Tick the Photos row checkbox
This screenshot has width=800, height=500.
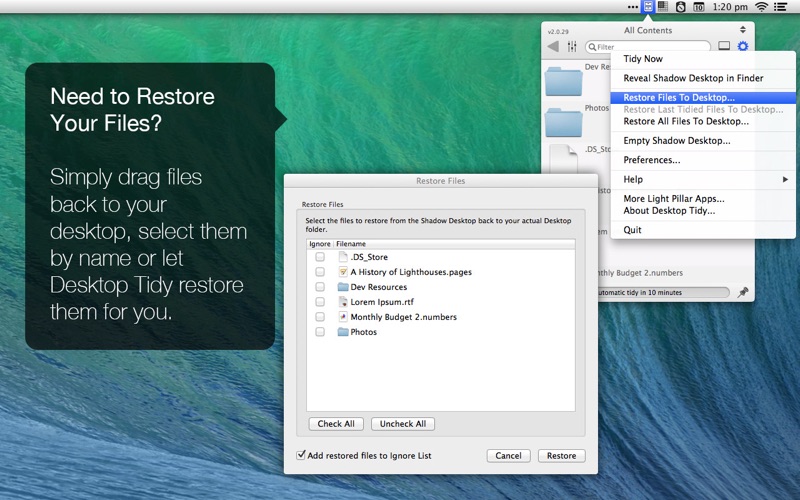(x=320, y=332)
